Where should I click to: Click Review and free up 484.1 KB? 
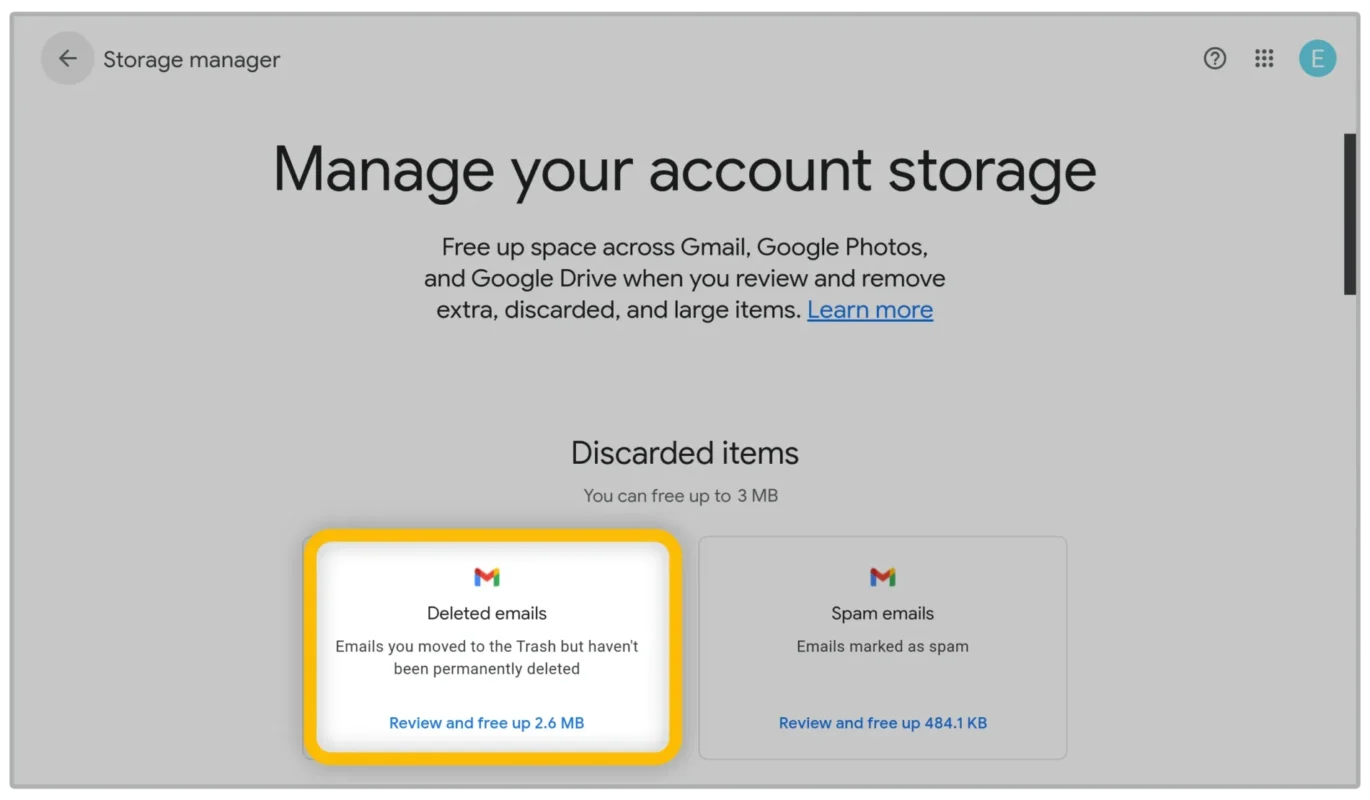point(881,722)
